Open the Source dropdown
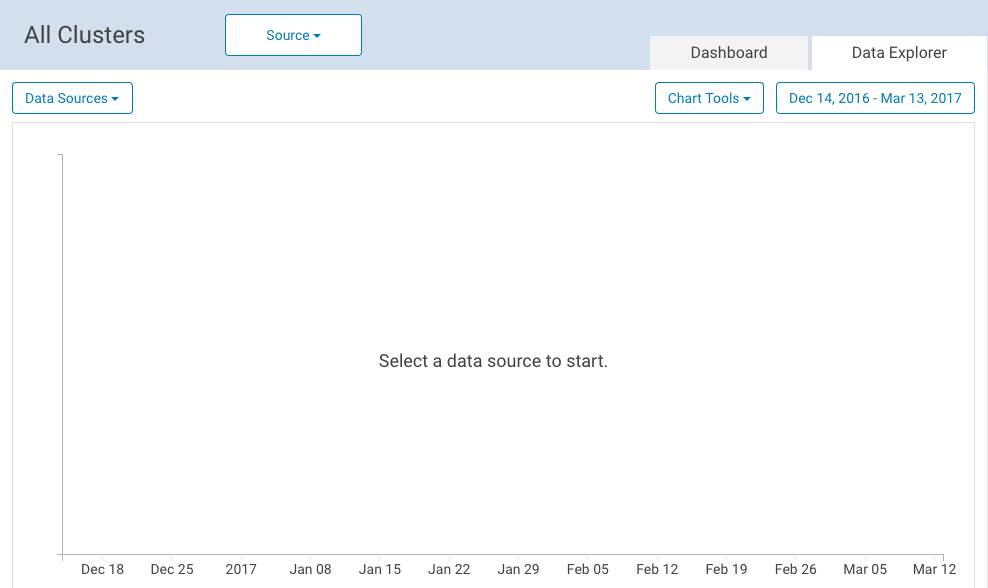This screenshot has height=588, width=988. pyautogui.click(x=293, y=35)
